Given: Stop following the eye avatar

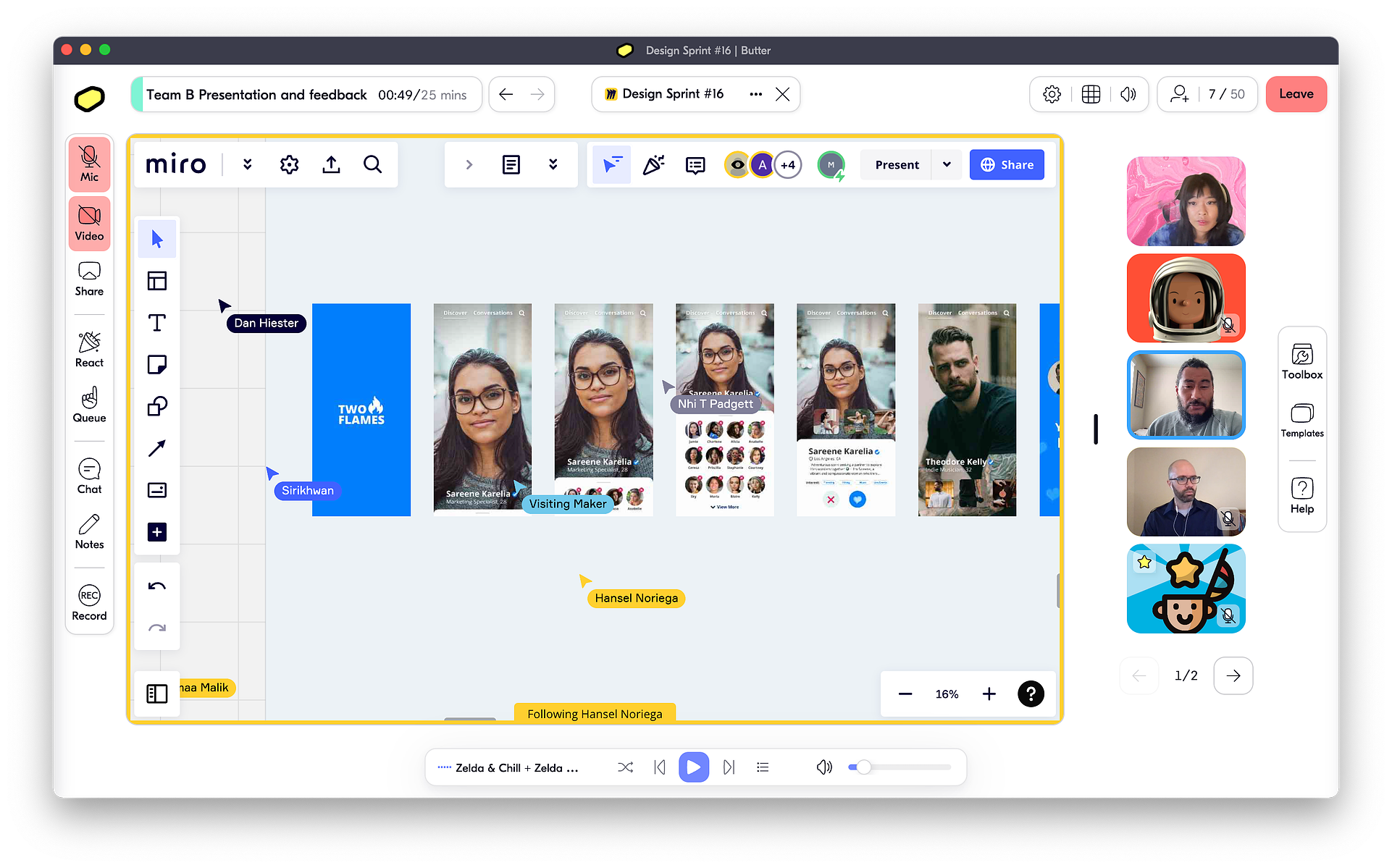Looking at the screenshot, I should pyautogui.click(x=737, y=164).
